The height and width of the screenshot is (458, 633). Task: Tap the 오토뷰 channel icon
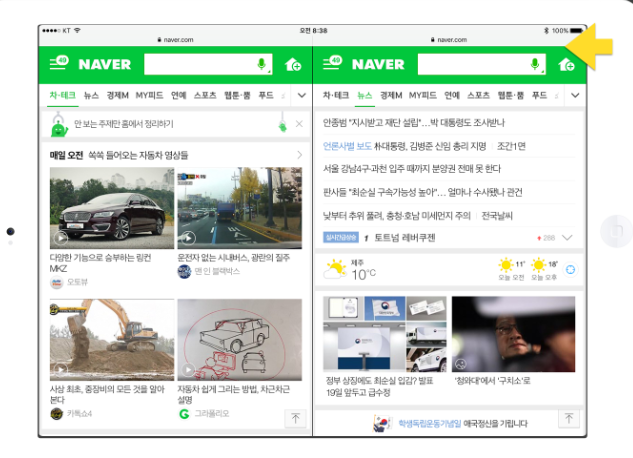tap(57, 282)
